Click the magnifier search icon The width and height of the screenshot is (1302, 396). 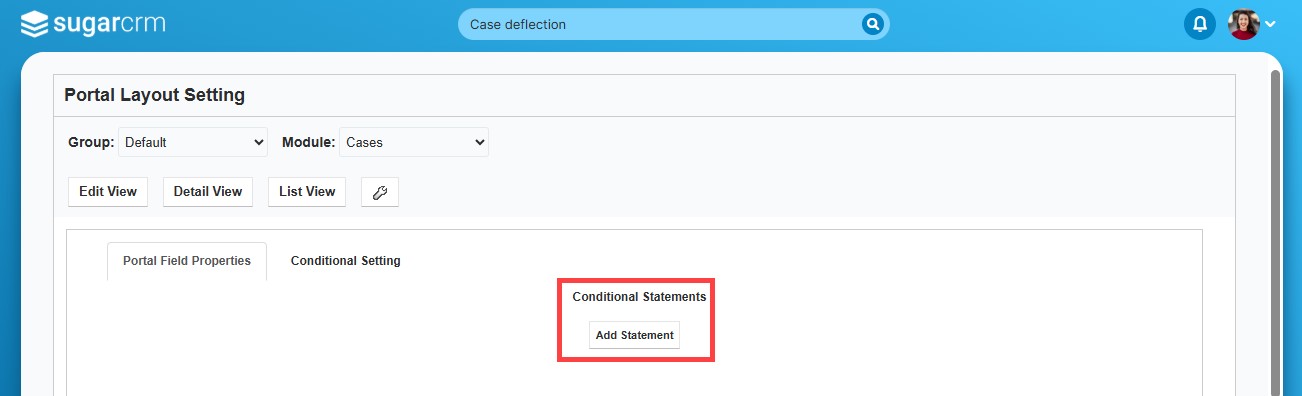coord(872,24)
